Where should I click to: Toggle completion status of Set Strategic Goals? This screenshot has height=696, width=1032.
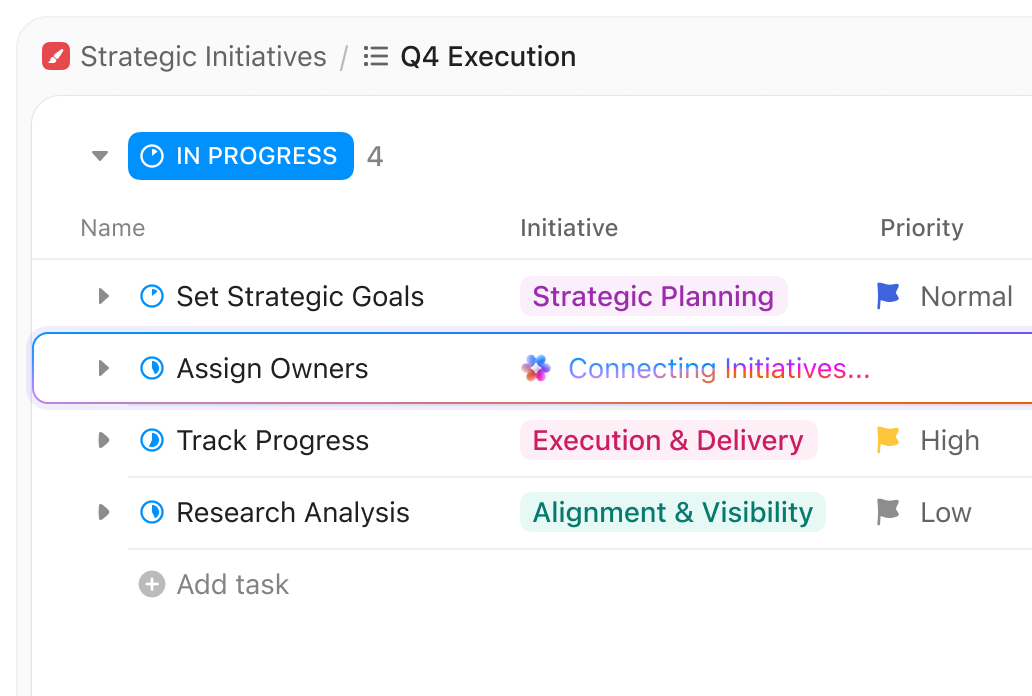[x=151, y=296]
